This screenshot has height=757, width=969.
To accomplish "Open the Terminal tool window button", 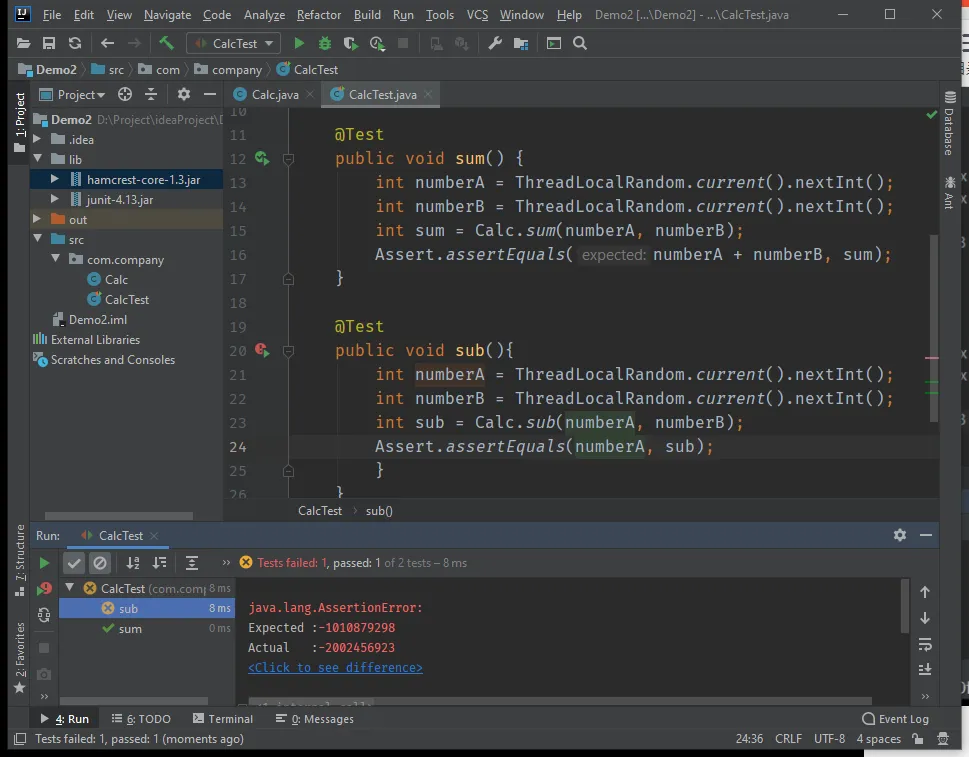I will click(x=222, y=718).
